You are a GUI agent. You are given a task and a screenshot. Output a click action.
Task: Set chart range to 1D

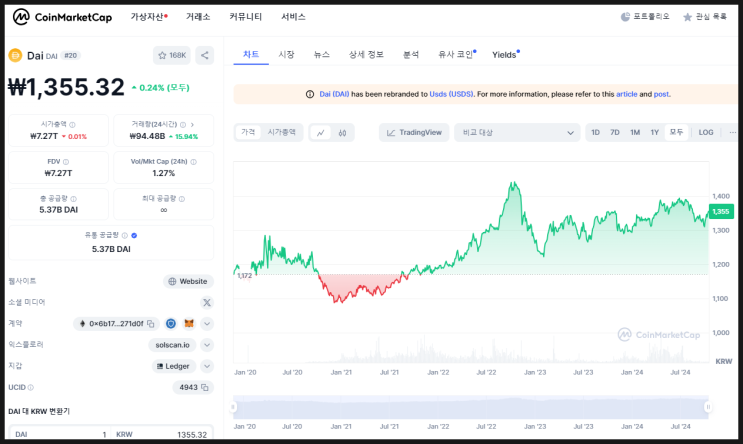[596, 133]
